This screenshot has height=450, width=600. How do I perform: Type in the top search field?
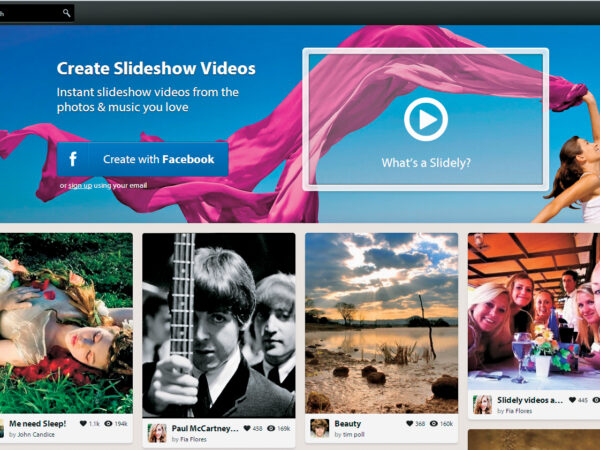pyautogui.click(x=30, y=13)
